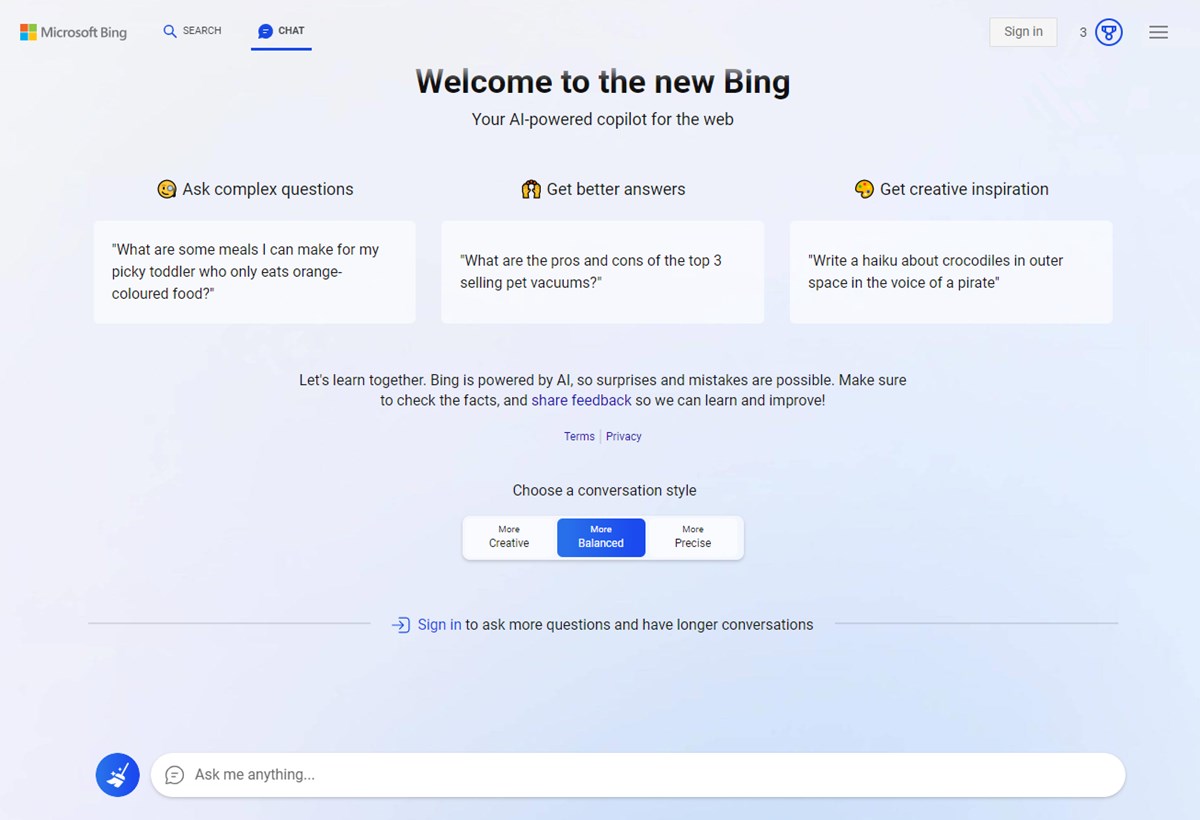Follow the Sign in link for longer conversations
This screenshot has width=1200, height=820.
point(439,625)
